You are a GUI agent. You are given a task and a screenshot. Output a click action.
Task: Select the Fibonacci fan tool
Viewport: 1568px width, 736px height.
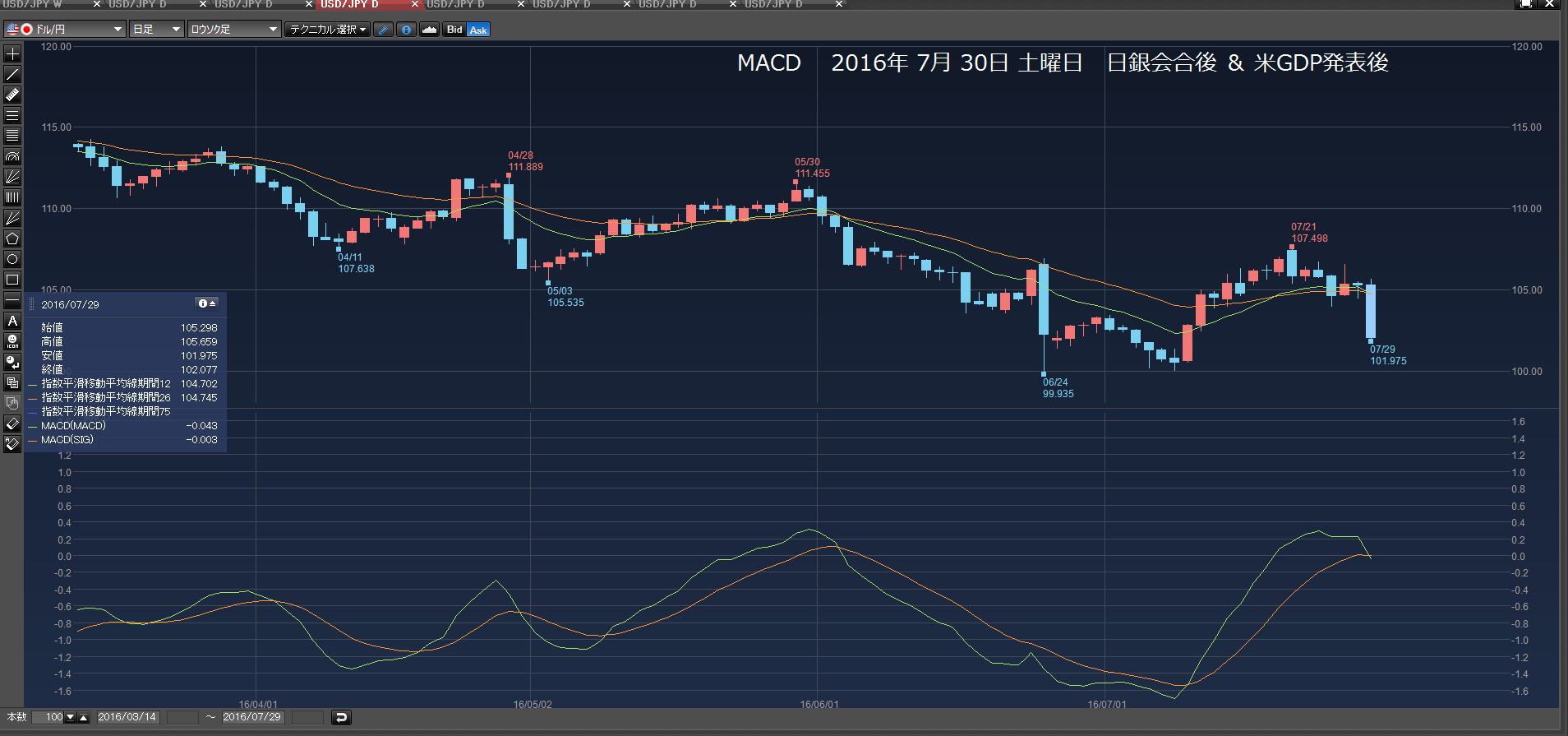(x=12, y=177)
